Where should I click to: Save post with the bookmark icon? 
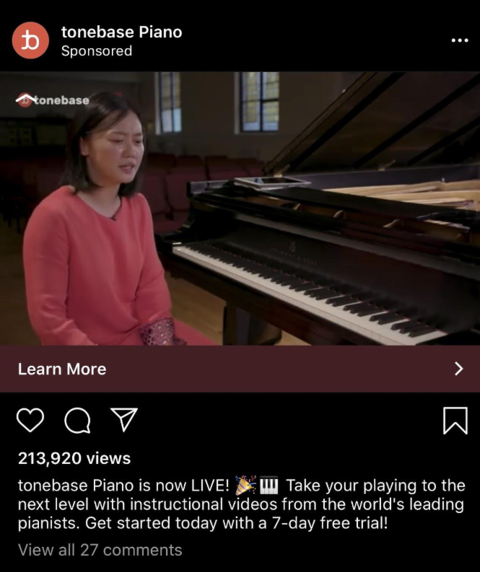click(455, 421)
